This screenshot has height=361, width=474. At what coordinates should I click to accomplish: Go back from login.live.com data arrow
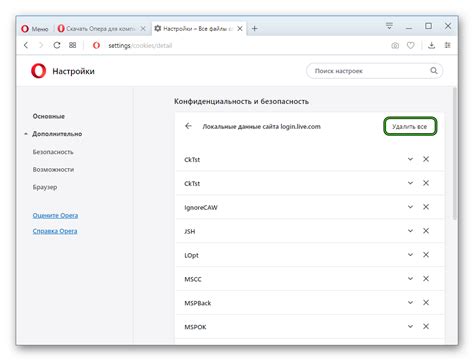(188, 126)
